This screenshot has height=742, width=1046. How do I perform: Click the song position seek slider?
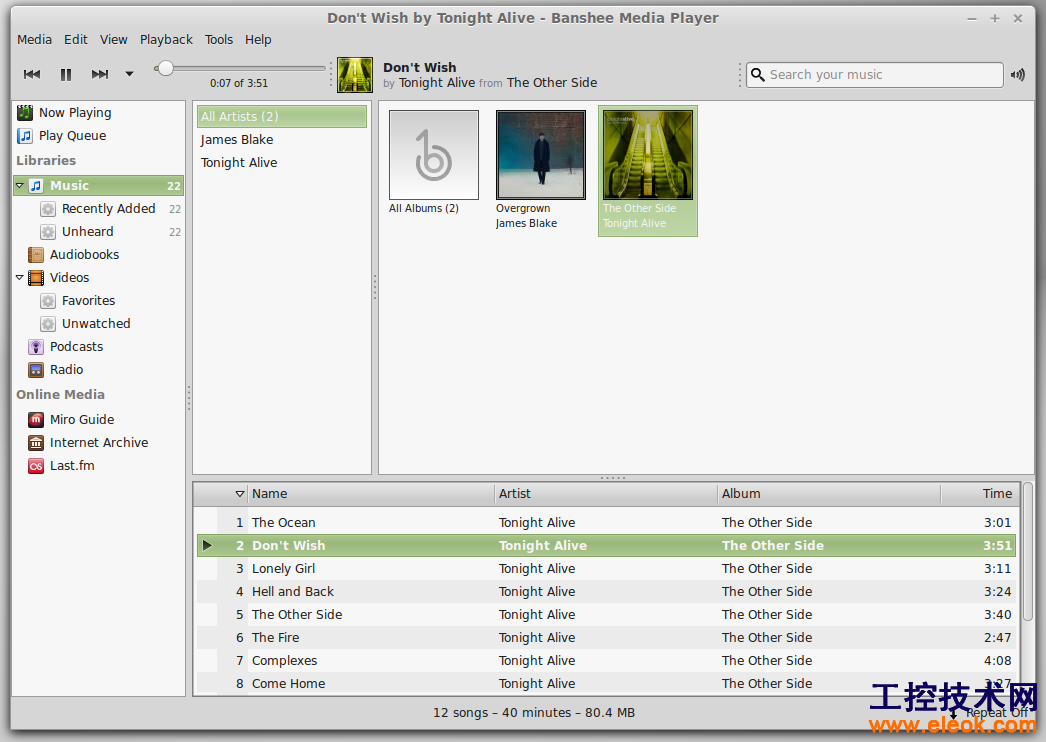click(239, 68)
